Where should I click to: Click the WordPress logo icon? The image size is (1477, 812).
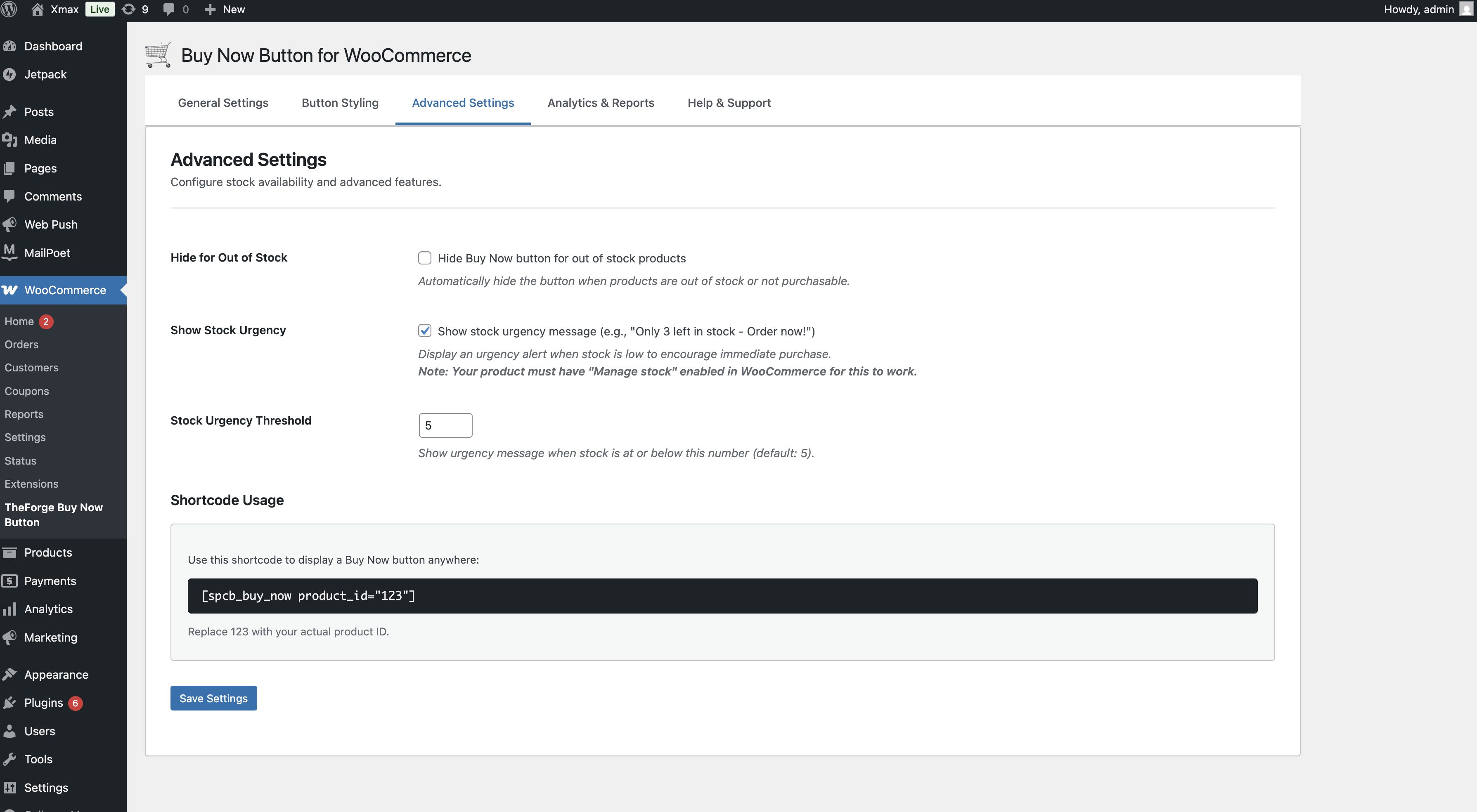tap(9, 9)
